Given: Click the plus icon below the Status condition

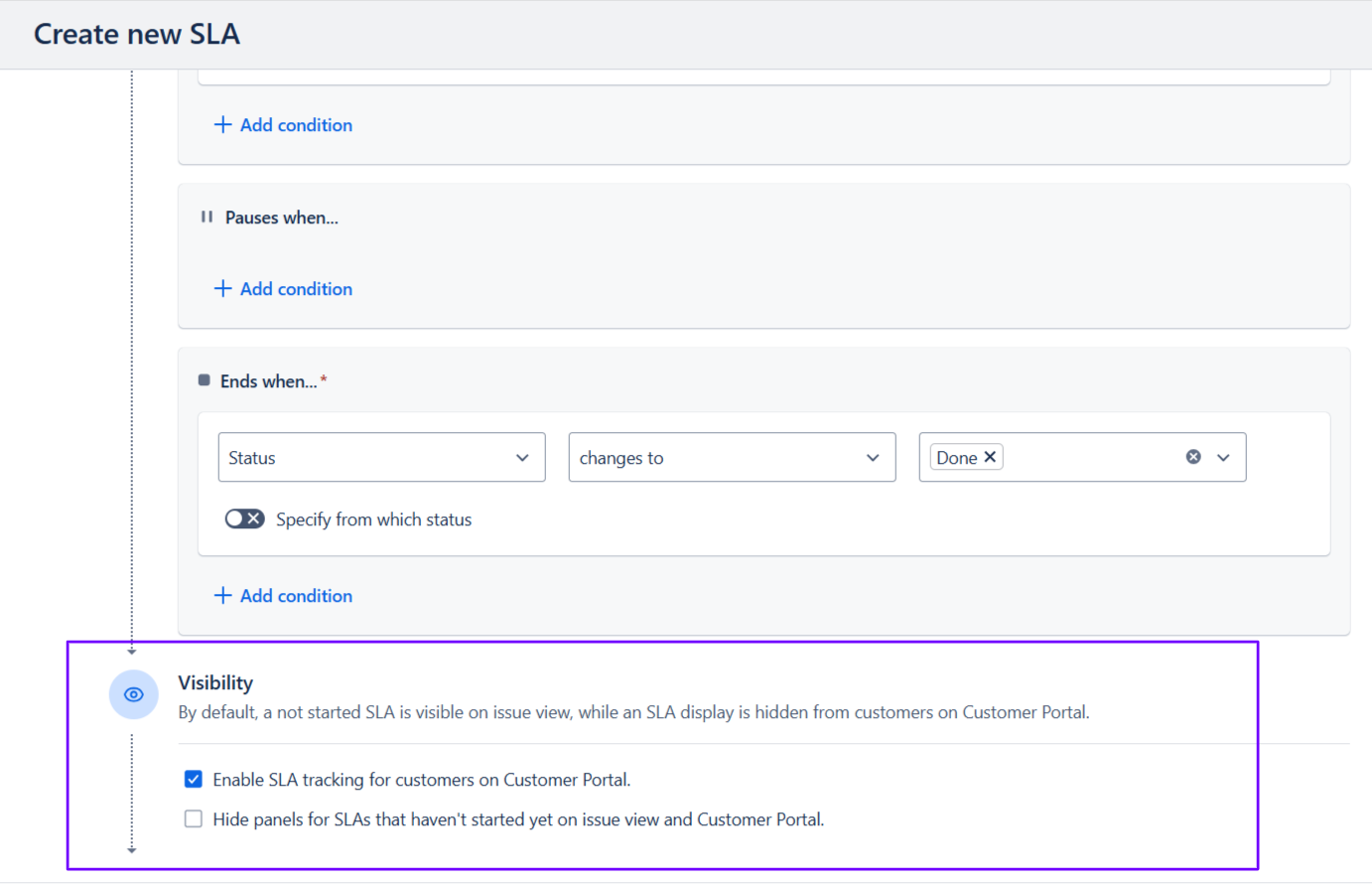Looking at the screenshot, I should pyautogui.click(x=222, y=595).
